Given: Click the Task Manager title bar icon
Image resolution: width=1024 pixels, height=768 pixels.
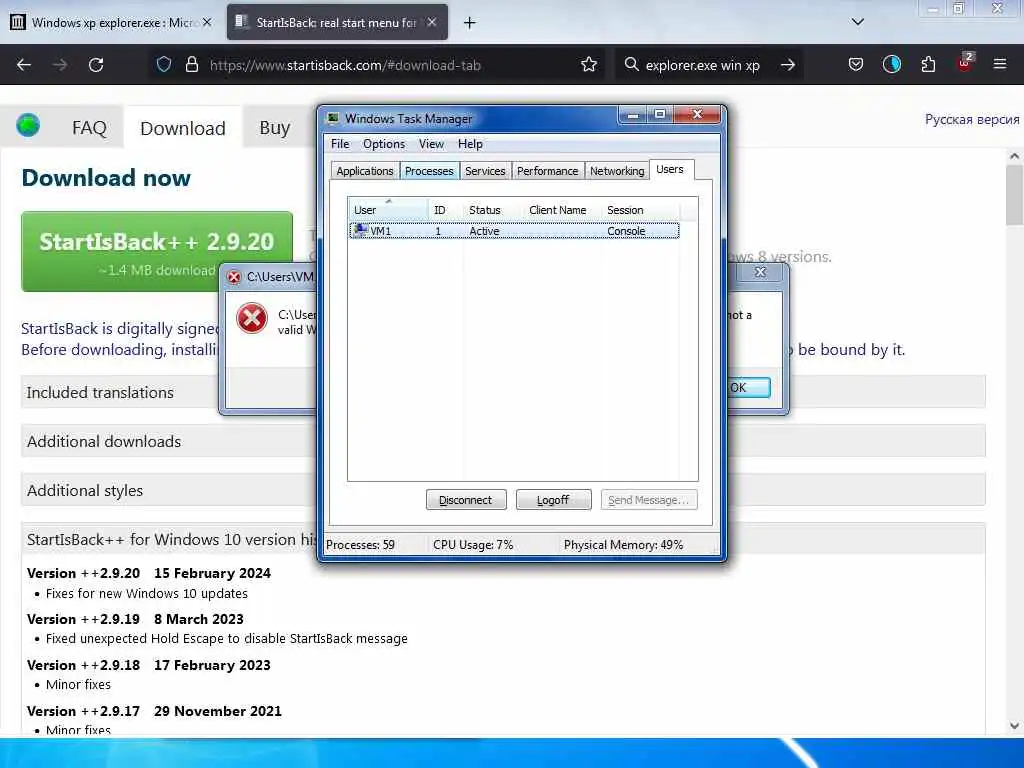Looking at the screenshot, I should click(333, 118).
